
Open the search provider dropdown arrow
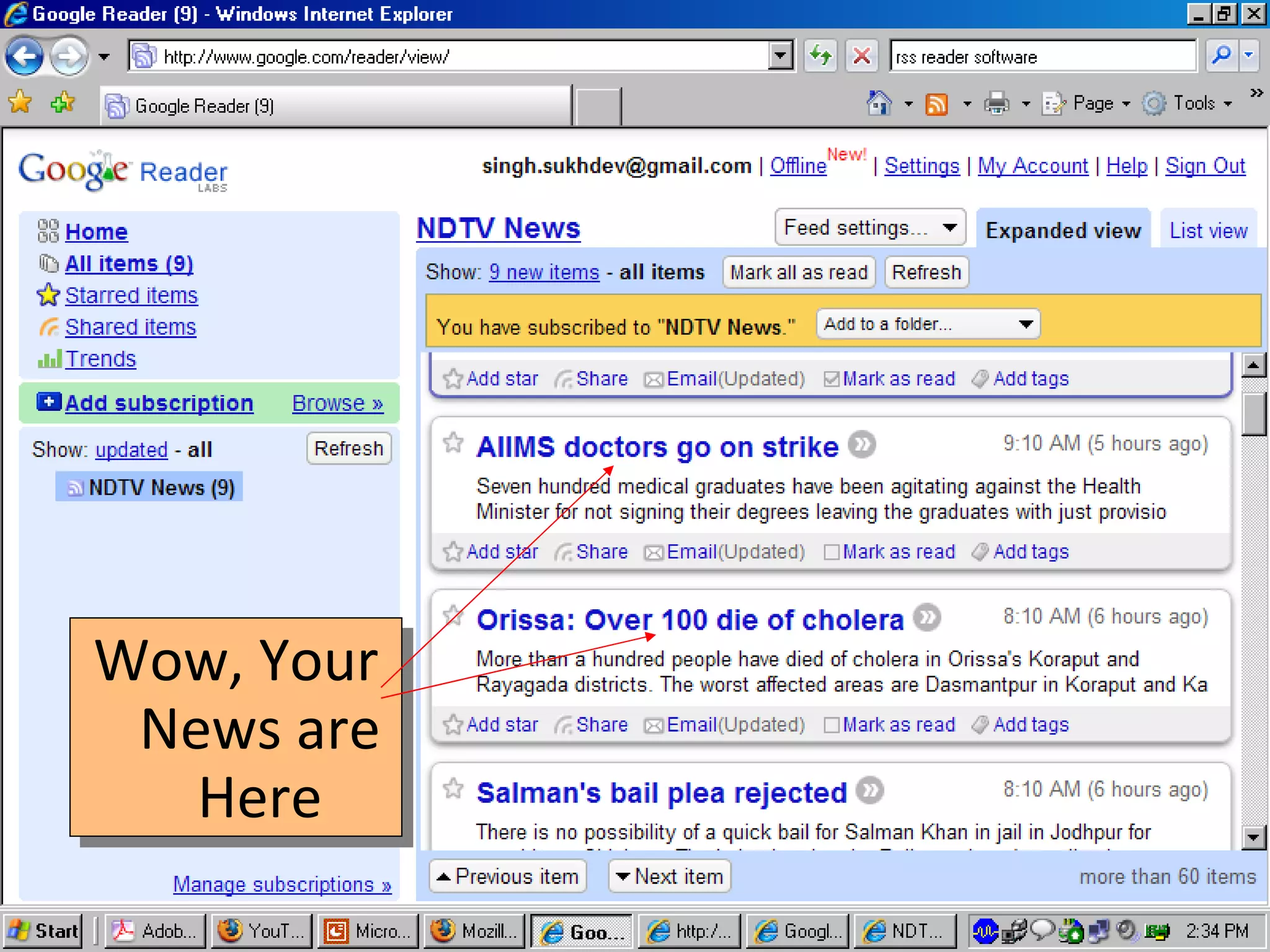1249,56
